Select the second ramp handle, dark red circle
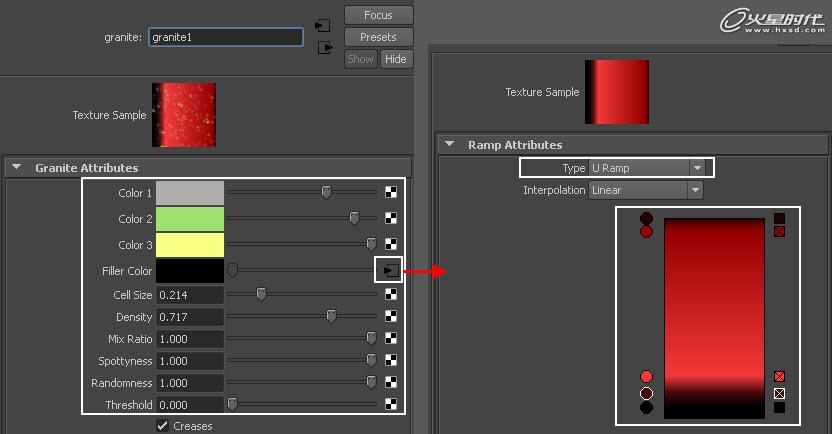Viewport: 832px width, 434px height. pos(646,232)
